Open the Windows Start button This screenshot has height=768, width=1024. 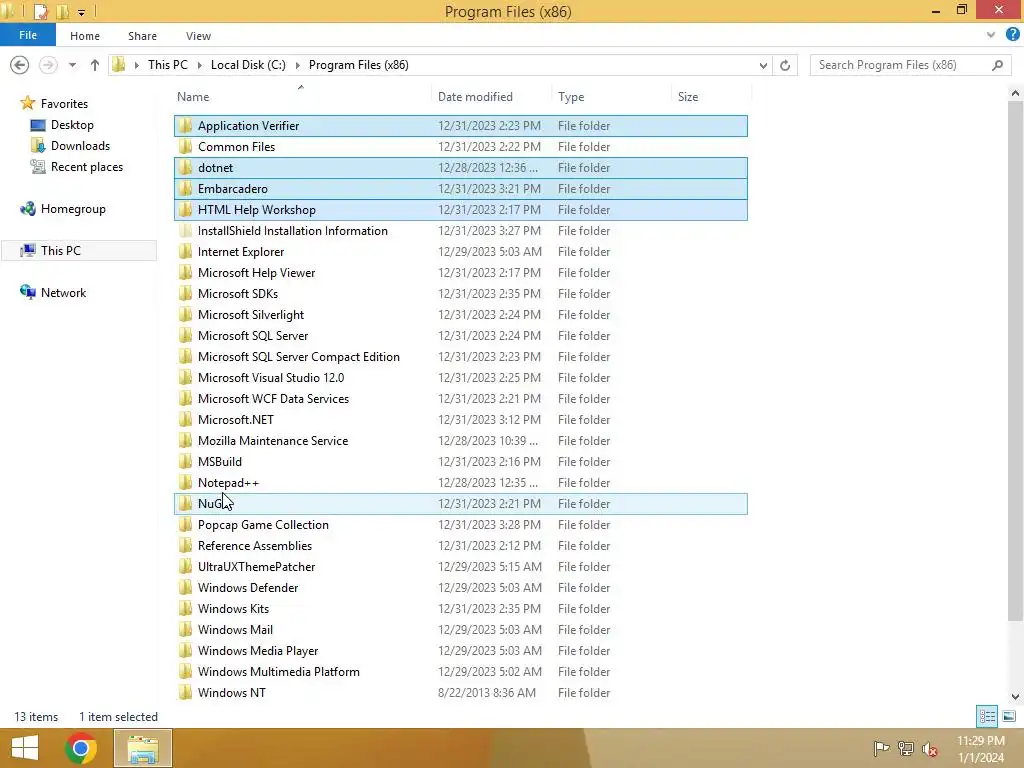tap(25, 748)
